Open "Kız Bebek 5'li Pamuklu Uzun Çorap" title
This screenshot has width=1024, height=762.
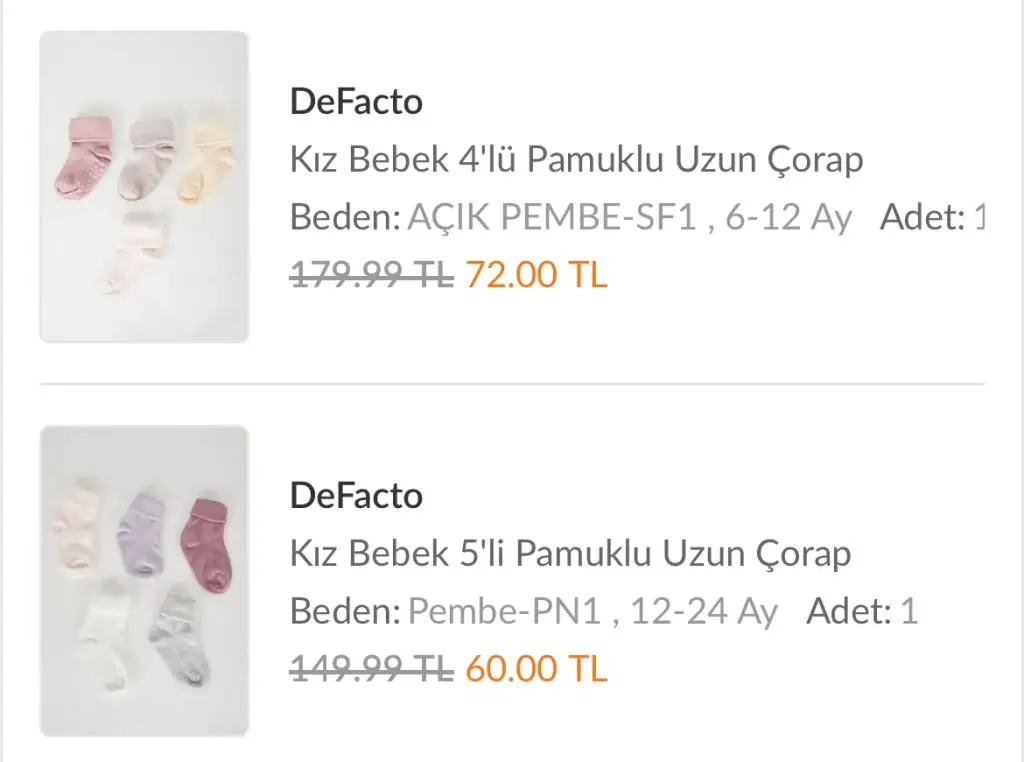(x=570, y=553)
